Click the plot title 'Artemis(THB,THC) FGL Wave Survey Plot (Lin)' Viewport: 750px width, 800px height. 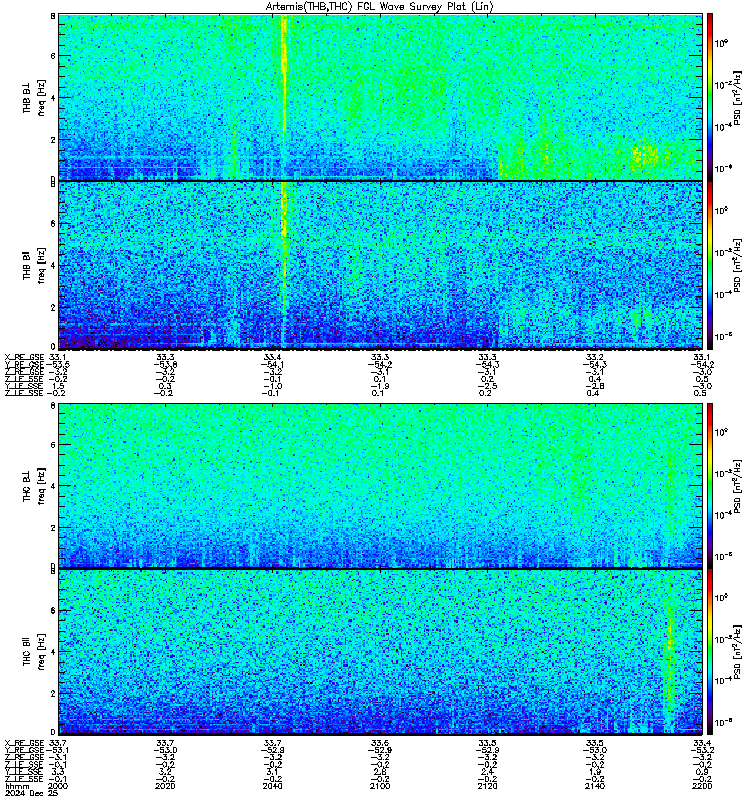[x=379, y=7]
